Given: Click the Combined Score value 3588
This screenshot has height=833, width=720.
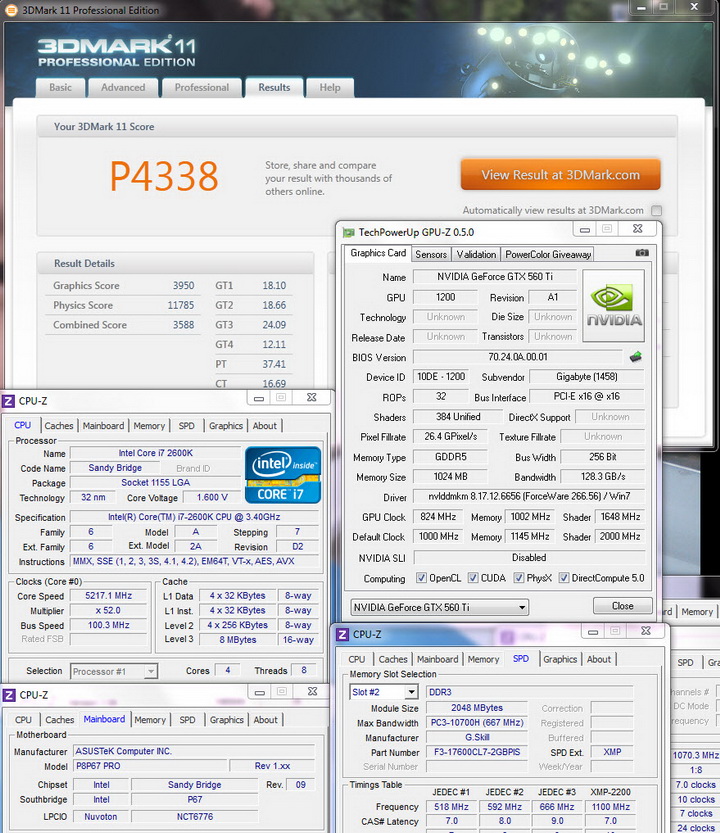Looking at the screenshot, I should pos(183,325).
